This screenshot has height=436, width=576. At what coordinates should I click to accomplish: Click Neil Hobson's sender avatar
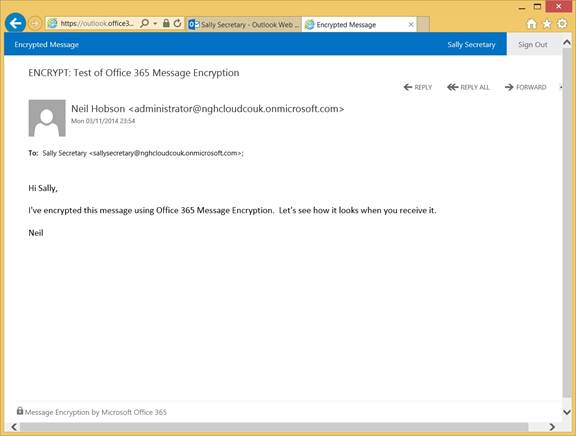coord(47,118)
